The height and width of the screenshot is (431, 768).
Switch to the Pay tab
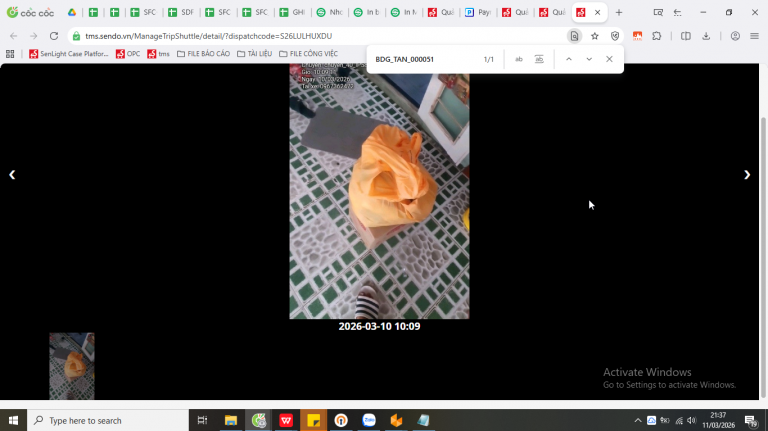pyautogui.click(x=478, y=12)
